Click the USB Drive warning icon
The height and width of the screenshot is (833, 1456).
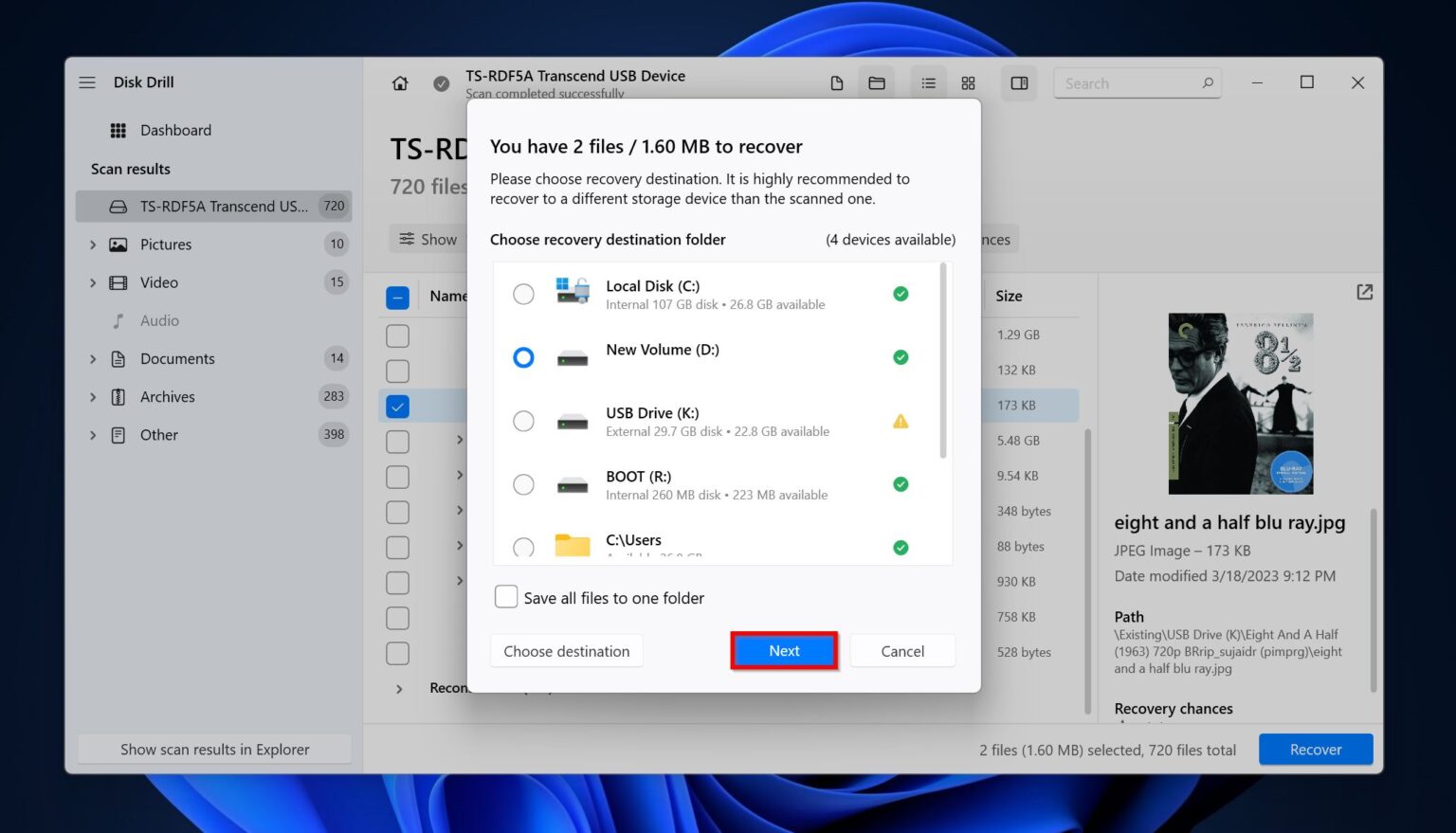pos(901,420)
